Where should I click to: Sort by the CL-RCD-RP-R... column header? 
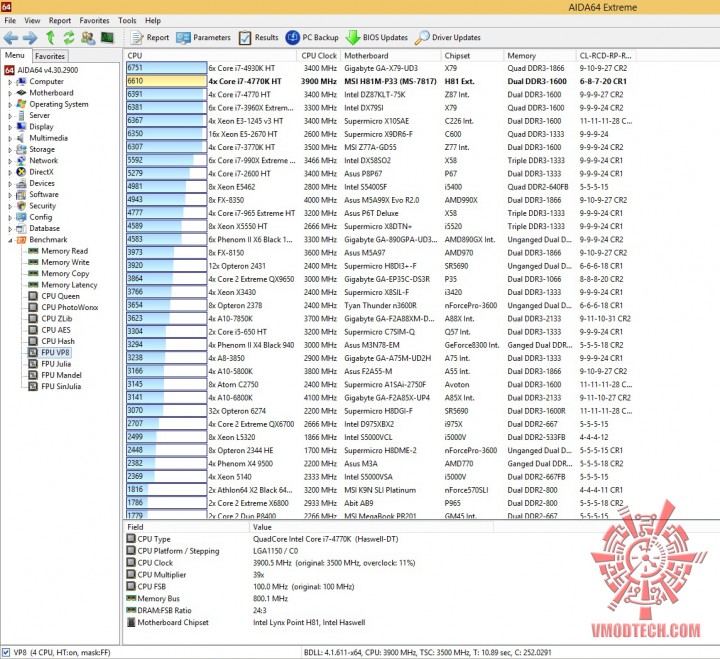pos(606,56)
